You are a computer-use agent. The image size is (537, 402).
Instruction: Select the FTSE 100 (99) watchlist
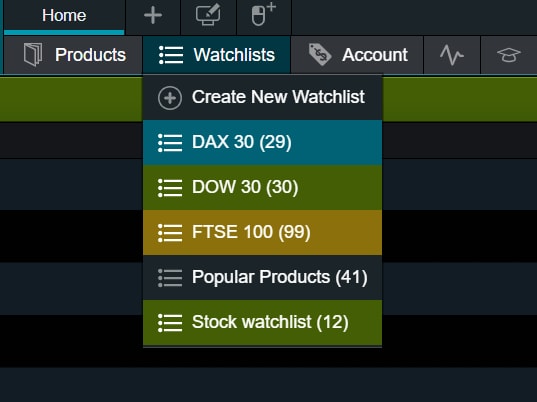pyautogui.click(x=262, y=233)
